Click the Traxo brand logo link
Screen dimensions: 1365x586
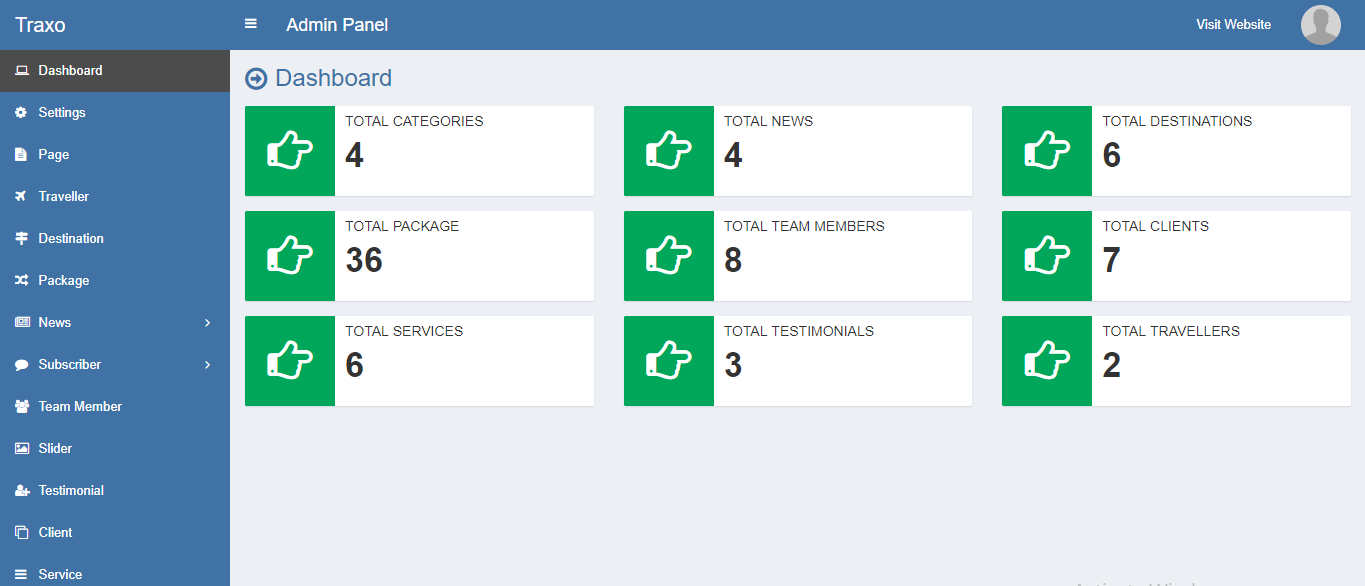click(x=40, y=25)
